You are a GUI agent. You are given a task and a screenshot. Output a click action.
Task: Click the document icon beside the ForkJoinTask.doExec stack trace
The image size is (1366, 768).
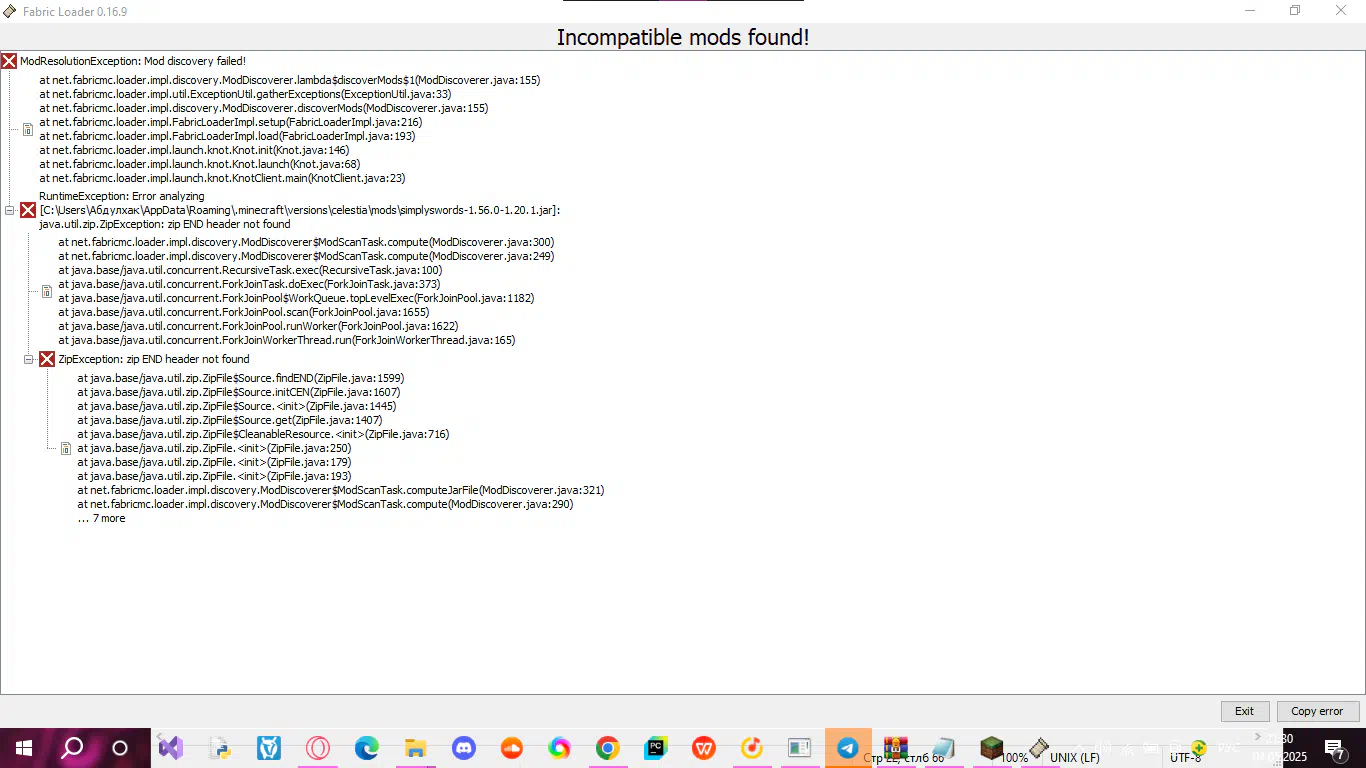[x=47, y=291]
